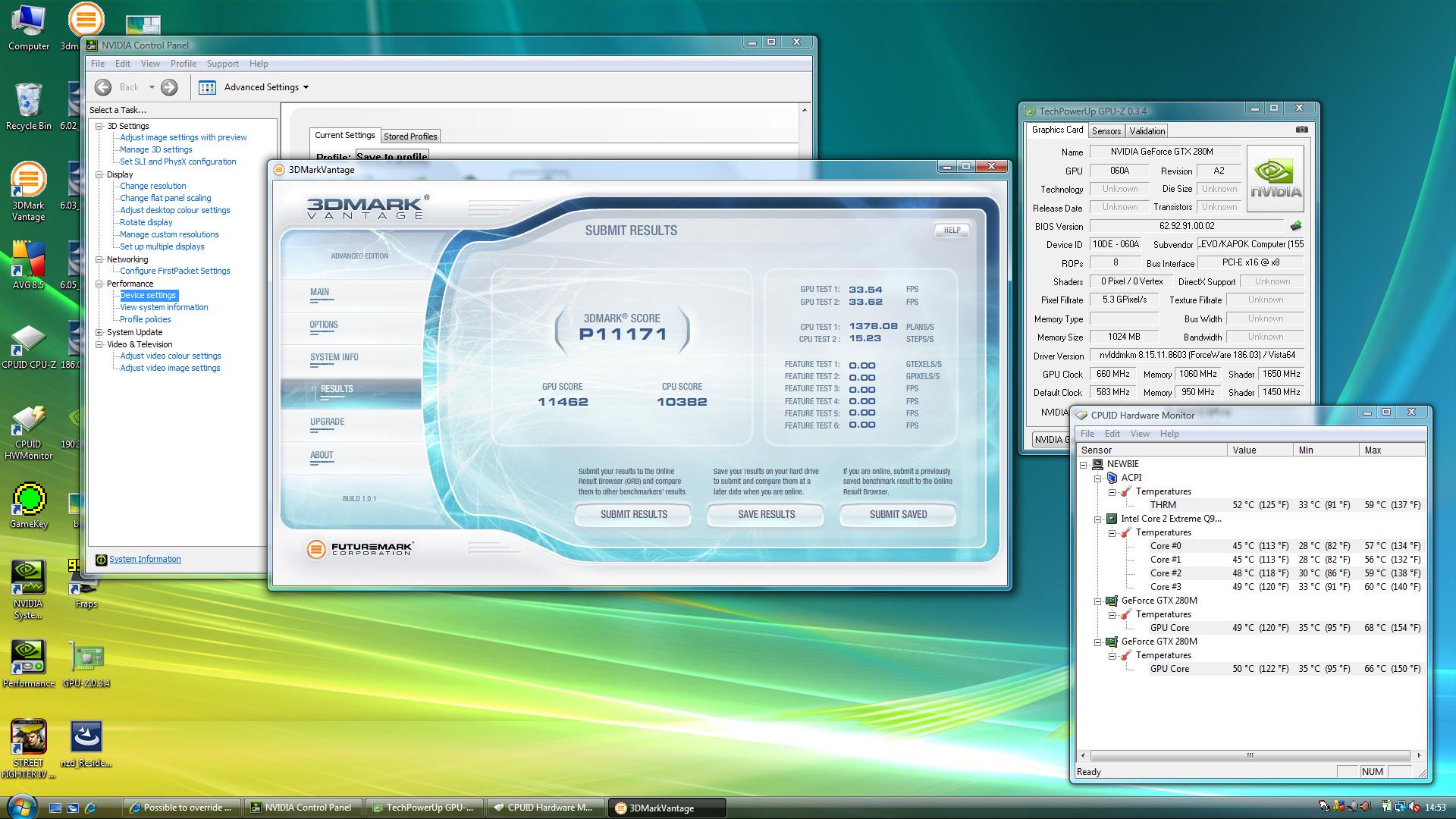Select Change resolution tree item
Screen dimensions: 1456x819
coord(153,186)
